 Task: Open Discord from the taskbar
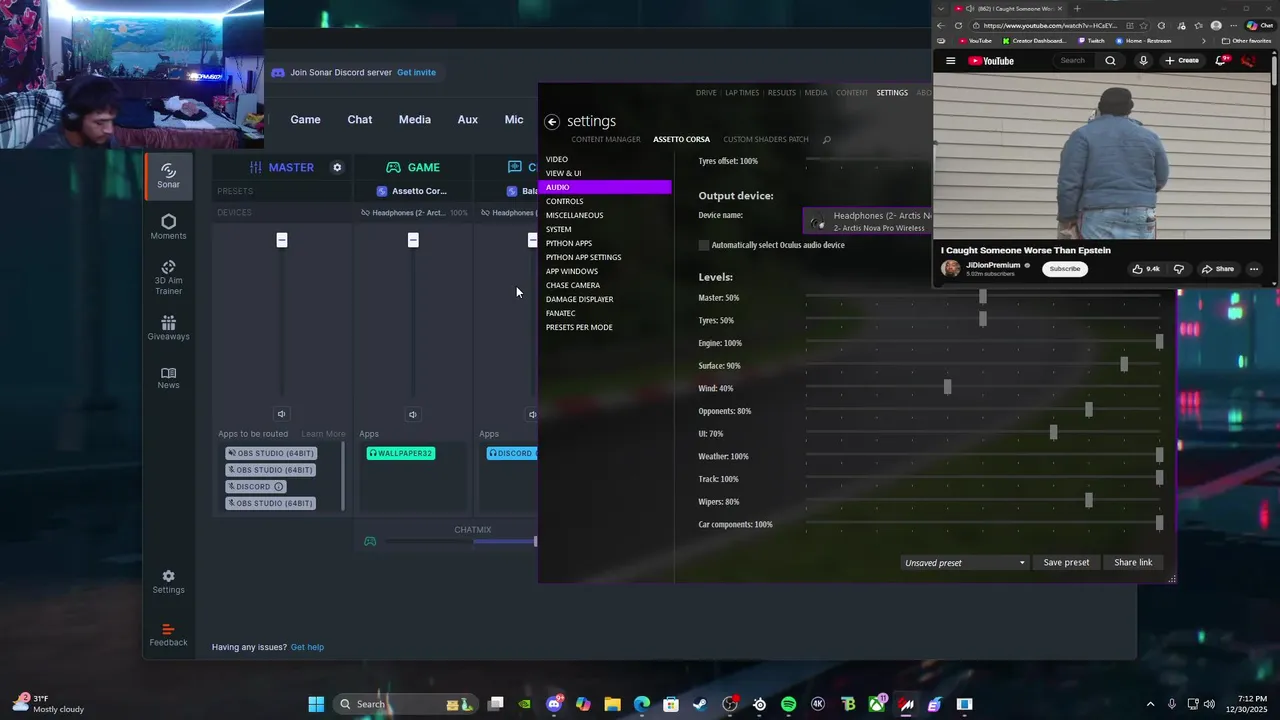click(554, 704)
